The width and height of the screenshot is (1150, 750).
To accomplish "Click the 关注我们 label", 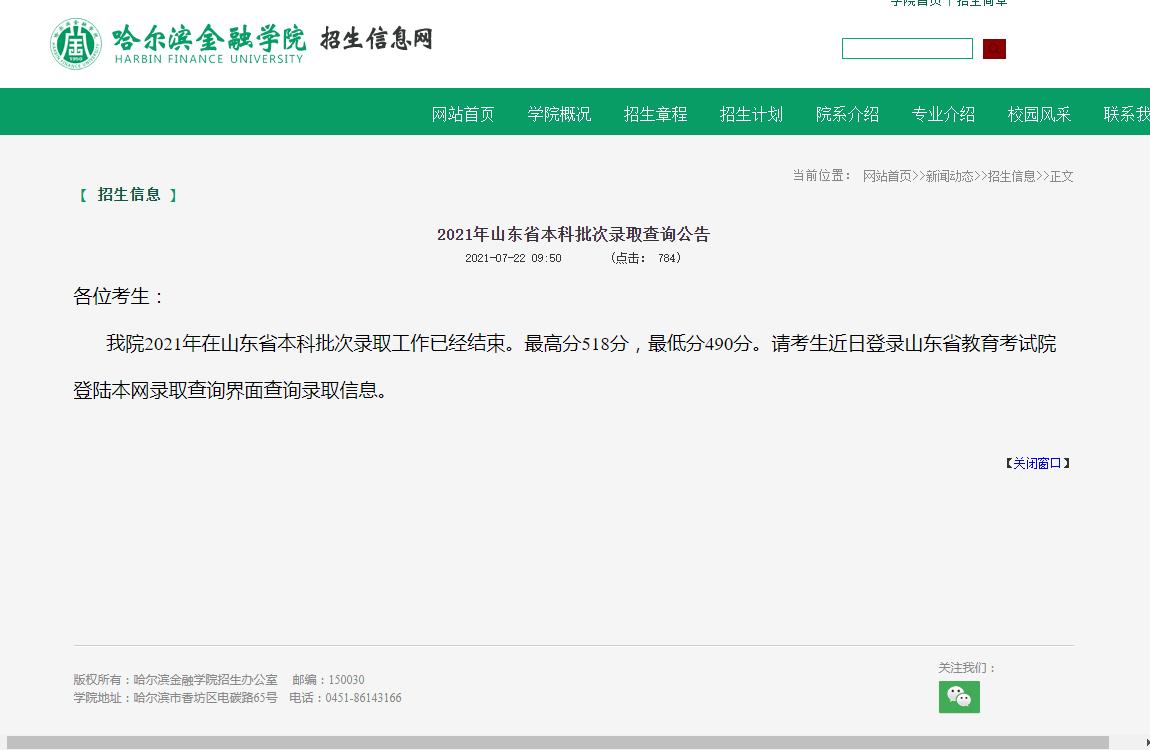I will point(967,668).
